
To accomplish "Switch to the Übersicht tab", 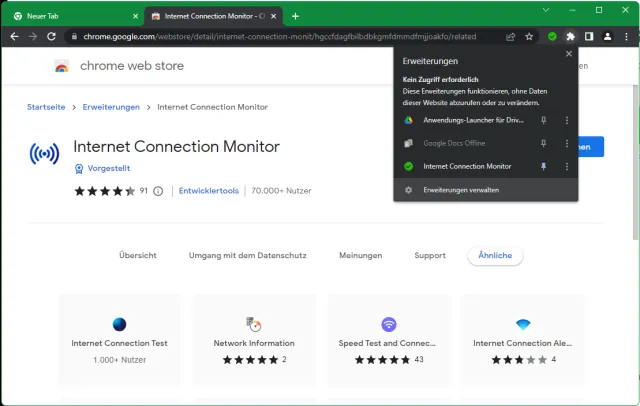I will click(137, 255).
